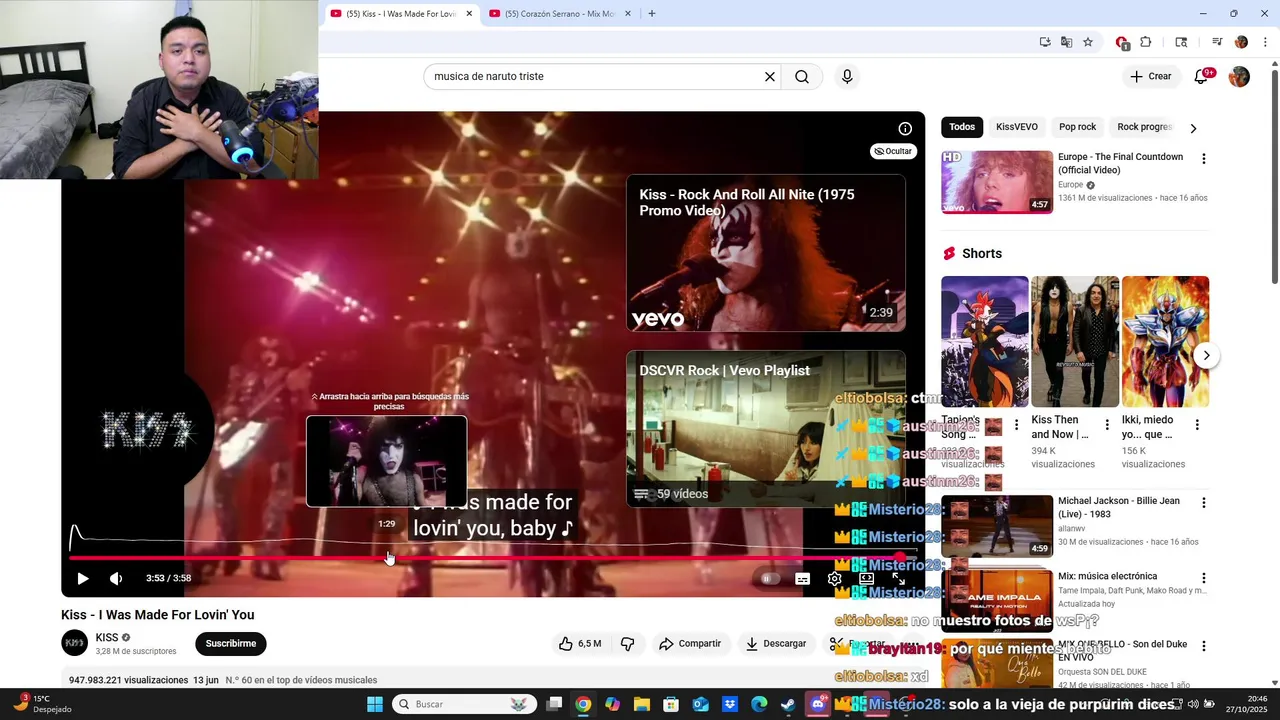
Task: Open File Explorer from taskbar
Action: (642, 704)
